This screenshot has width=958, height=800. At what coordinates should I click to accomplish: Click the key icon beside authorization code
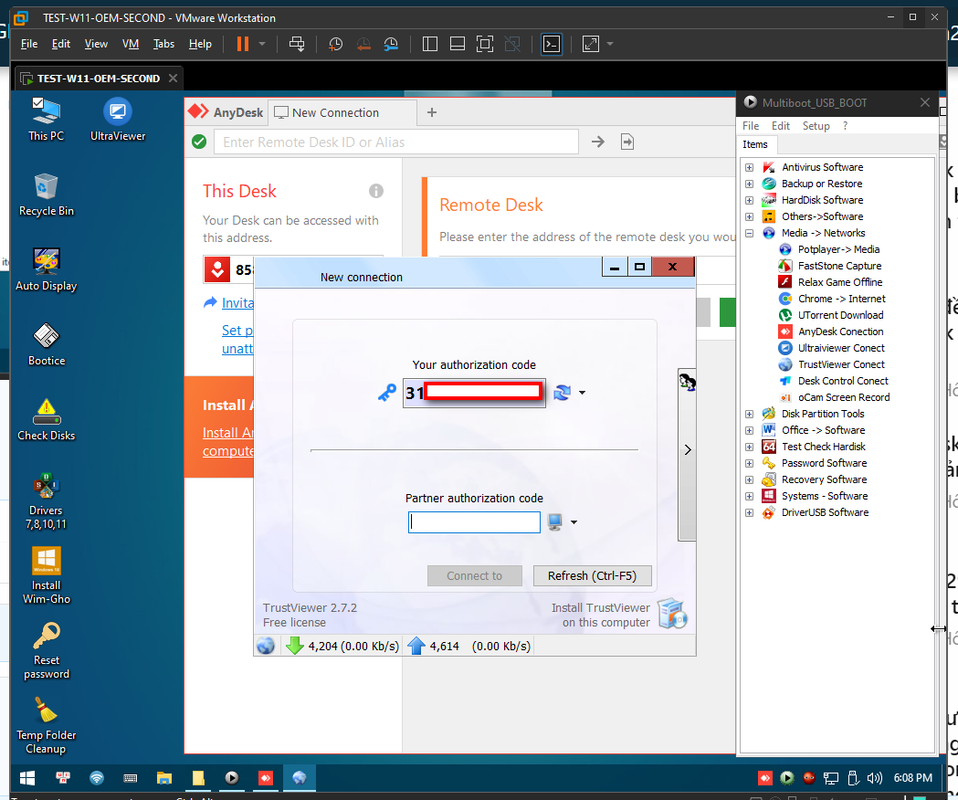(x=387, y=392)
